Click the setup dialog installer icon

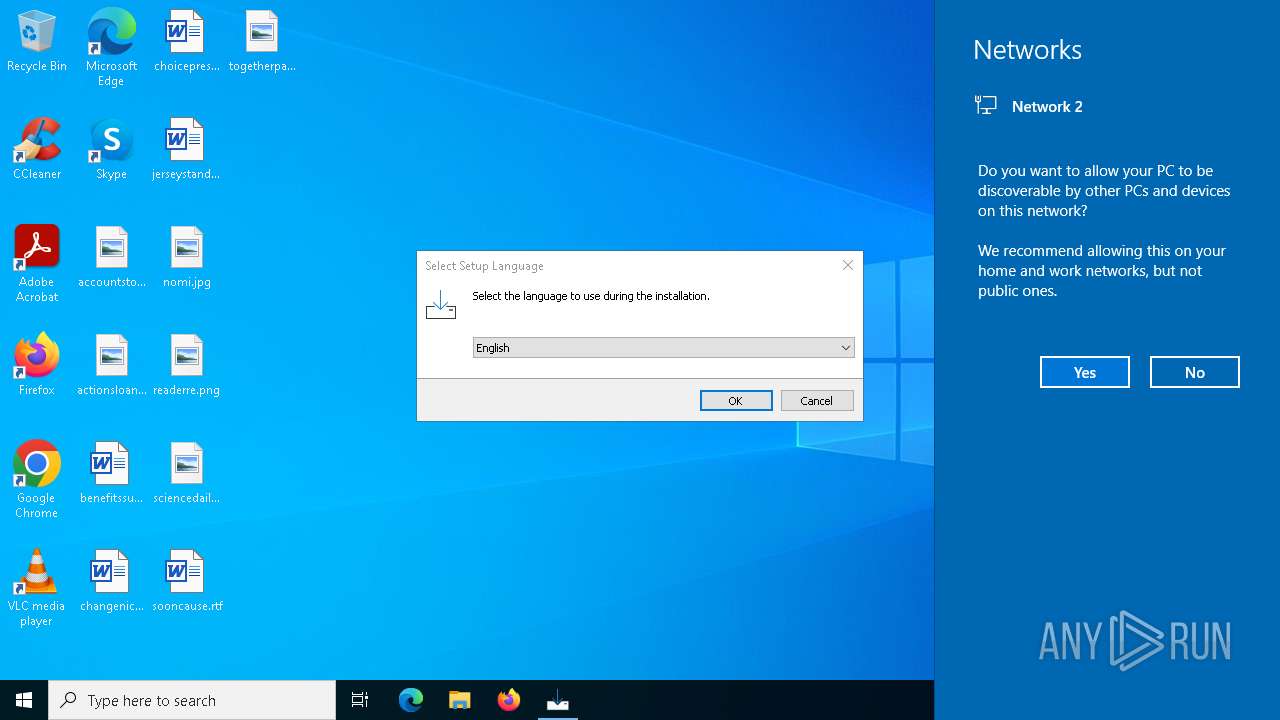(x=441, y=305)
